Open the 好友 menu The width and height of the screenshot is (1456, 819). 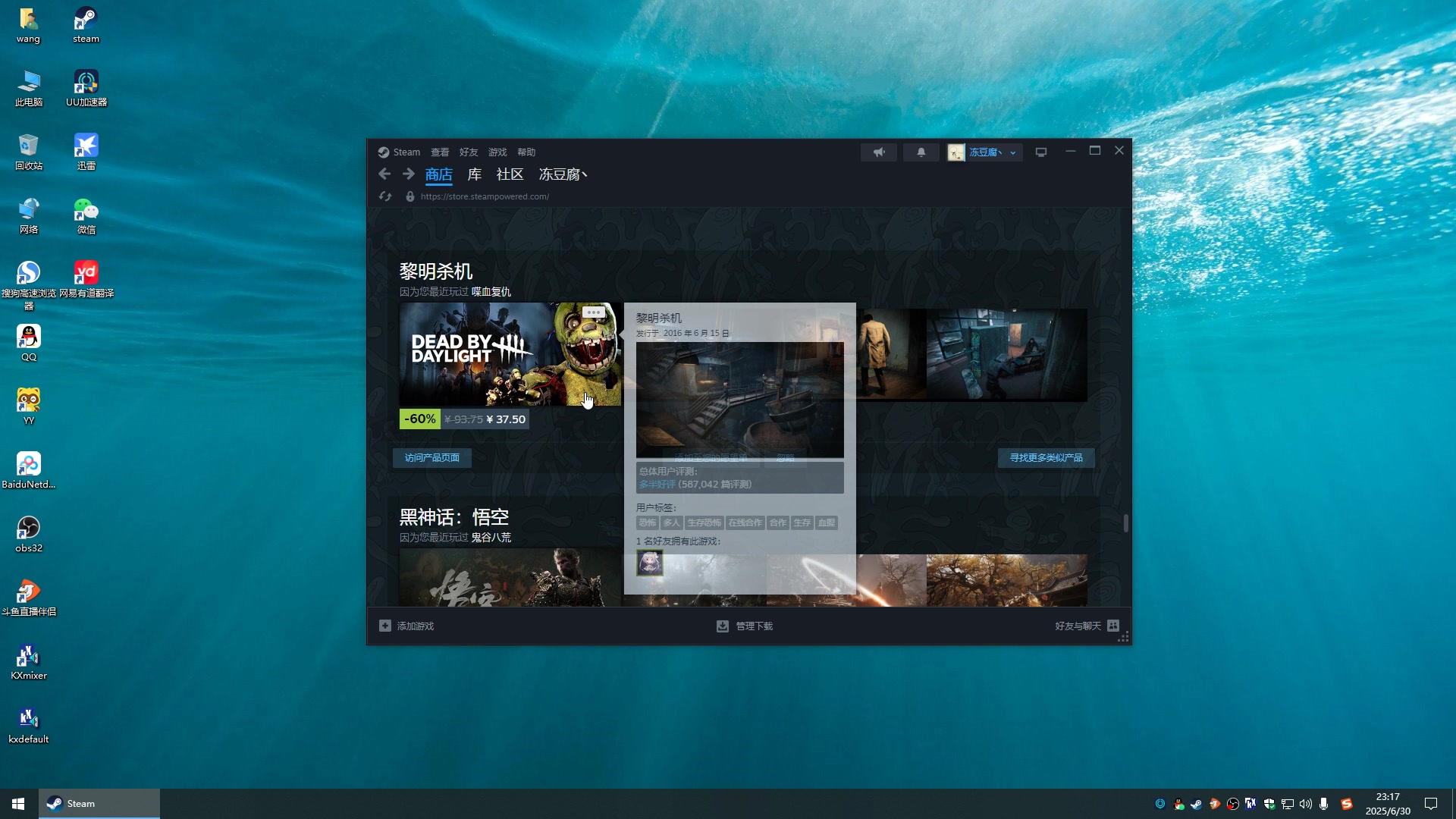[x=469, y=152]
